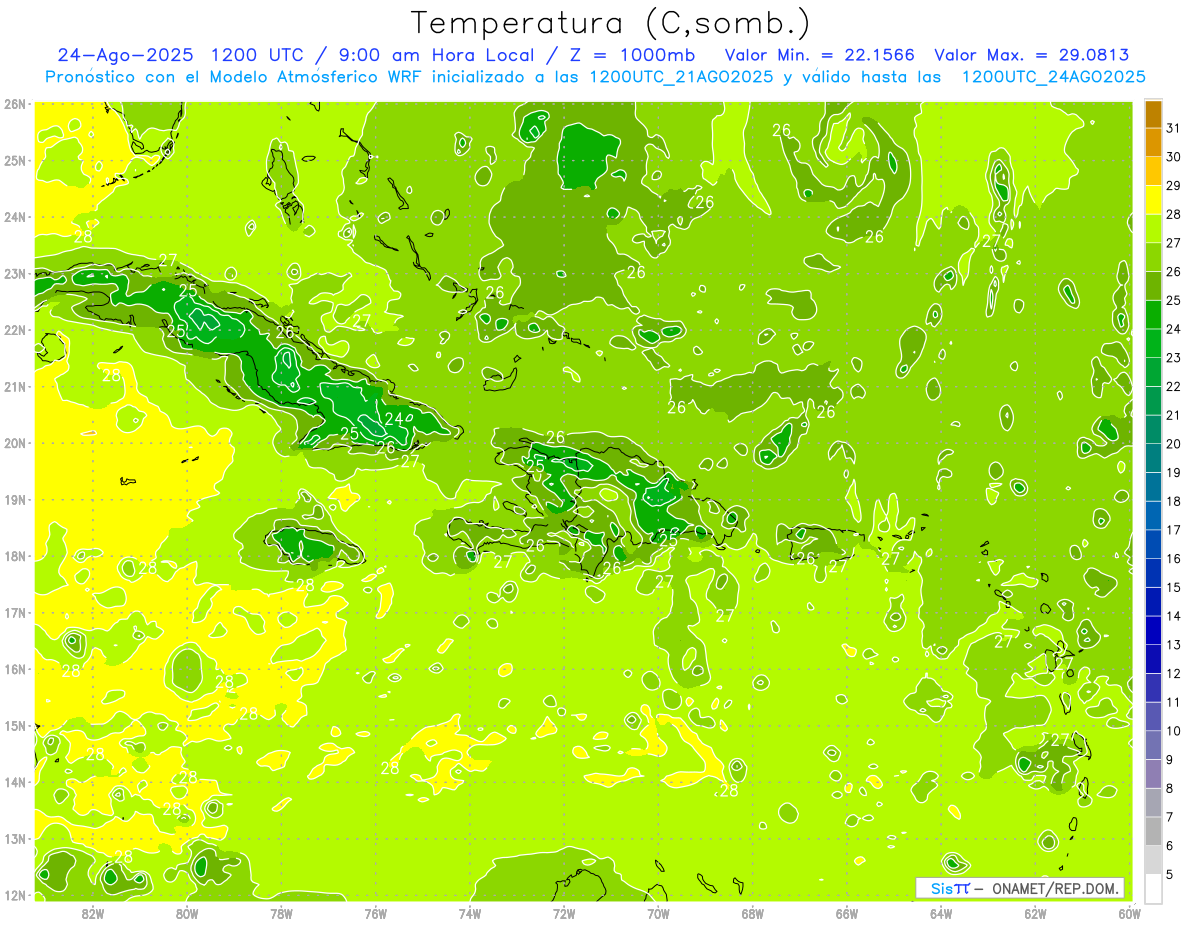This screenshot has height=927, width=1200.
Task: Click the "12N" latitude axis label
Action: coord(16,895)
